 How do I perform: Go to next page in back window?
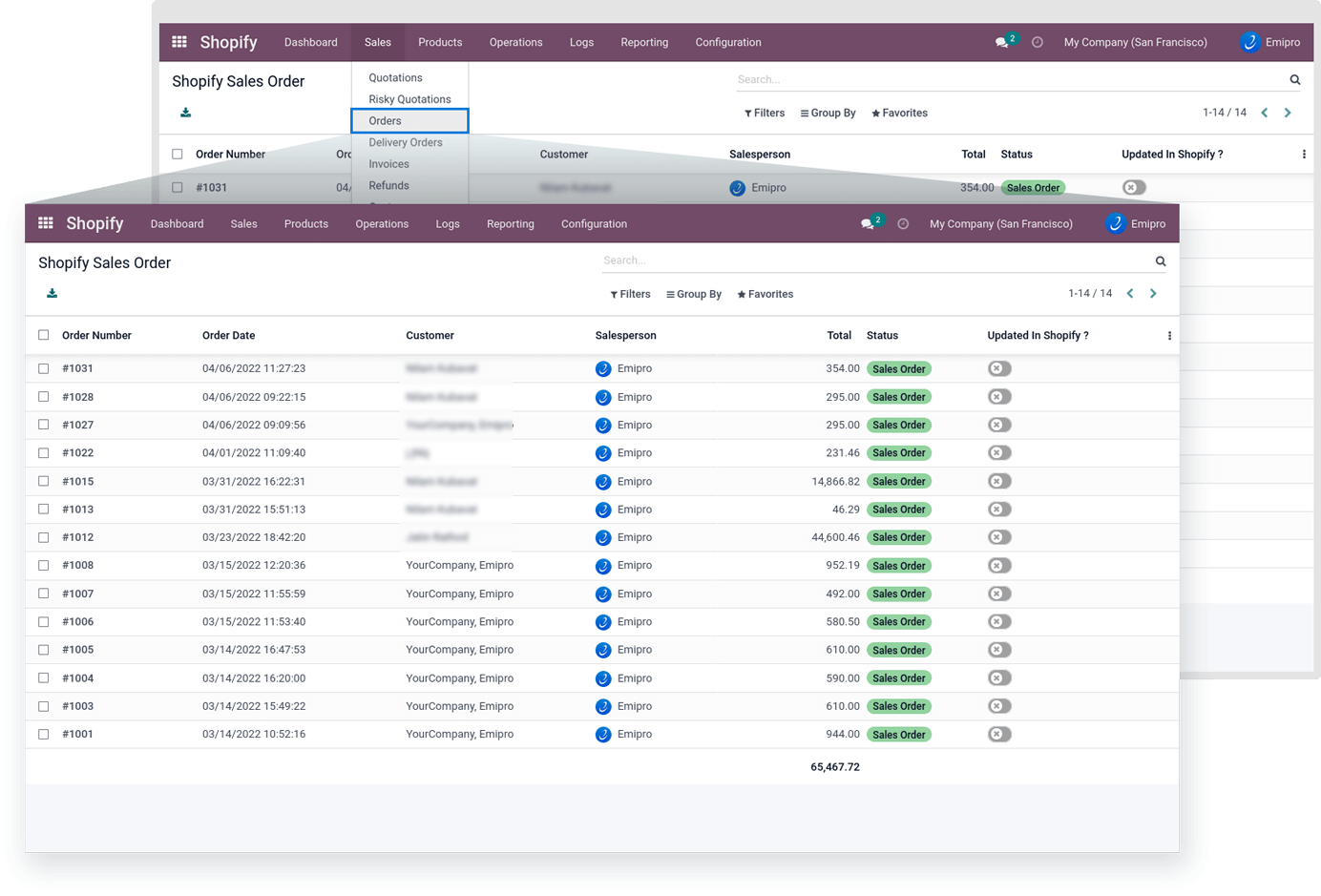point(1288,113)
